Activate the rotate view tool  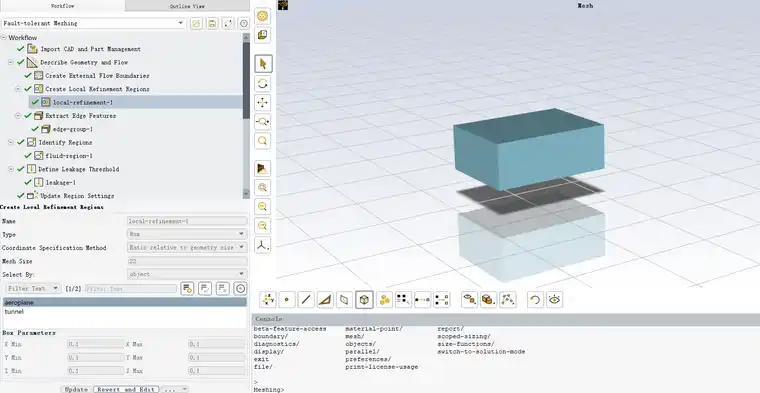[263, 83]
